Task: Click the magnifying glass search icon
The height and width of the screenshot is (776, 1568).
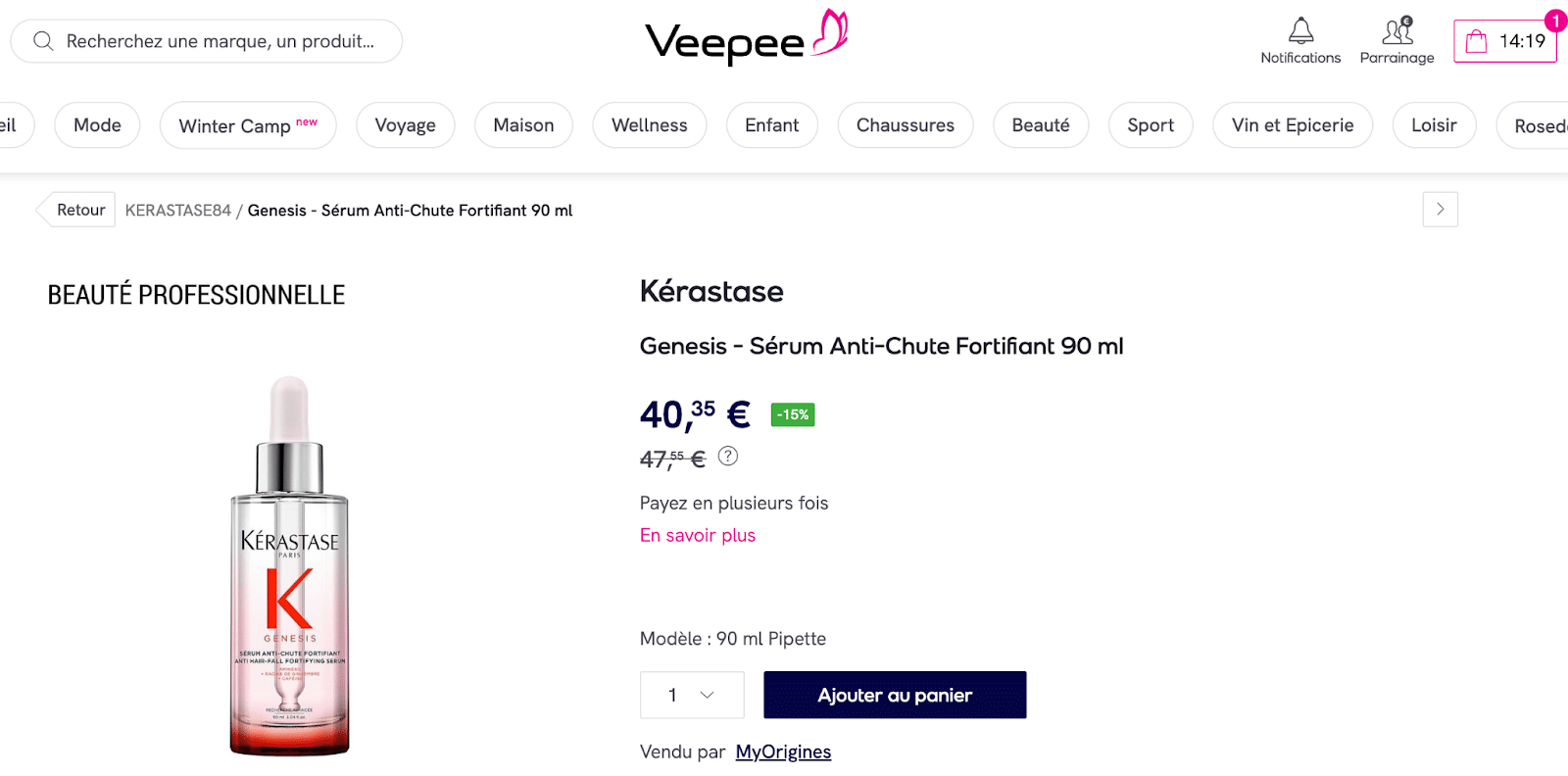Action: pos(41,41)
